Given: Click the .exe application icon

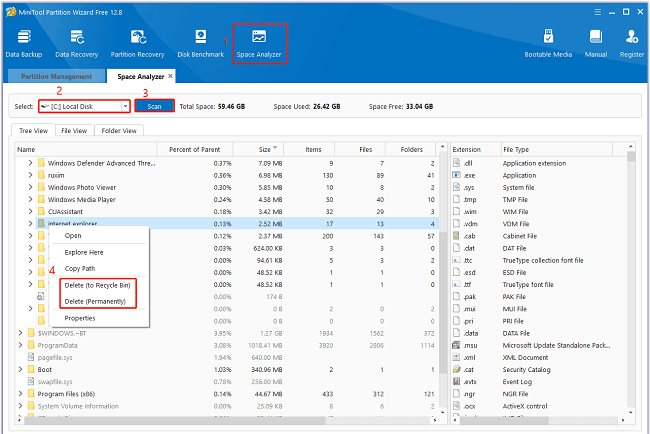Looking at the screenshot, I should [456, 175].
